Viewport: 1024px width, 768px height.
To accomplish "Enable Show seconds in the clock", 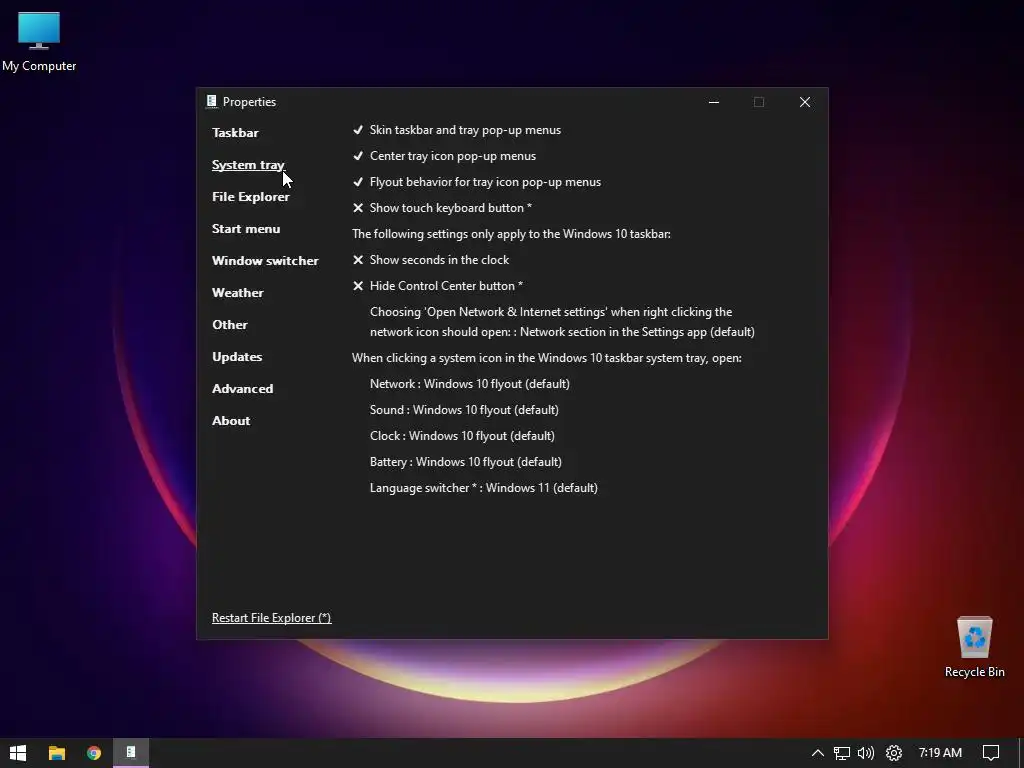I will tap(431, 260).
